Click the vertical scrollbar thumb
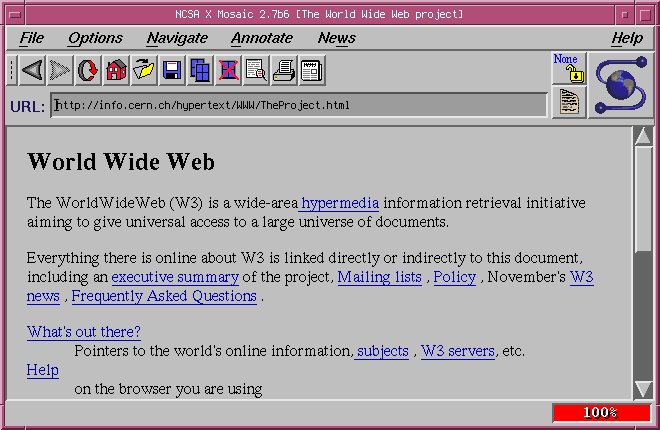The width and height of the screenshot is (660, 430). coord(643,199)
